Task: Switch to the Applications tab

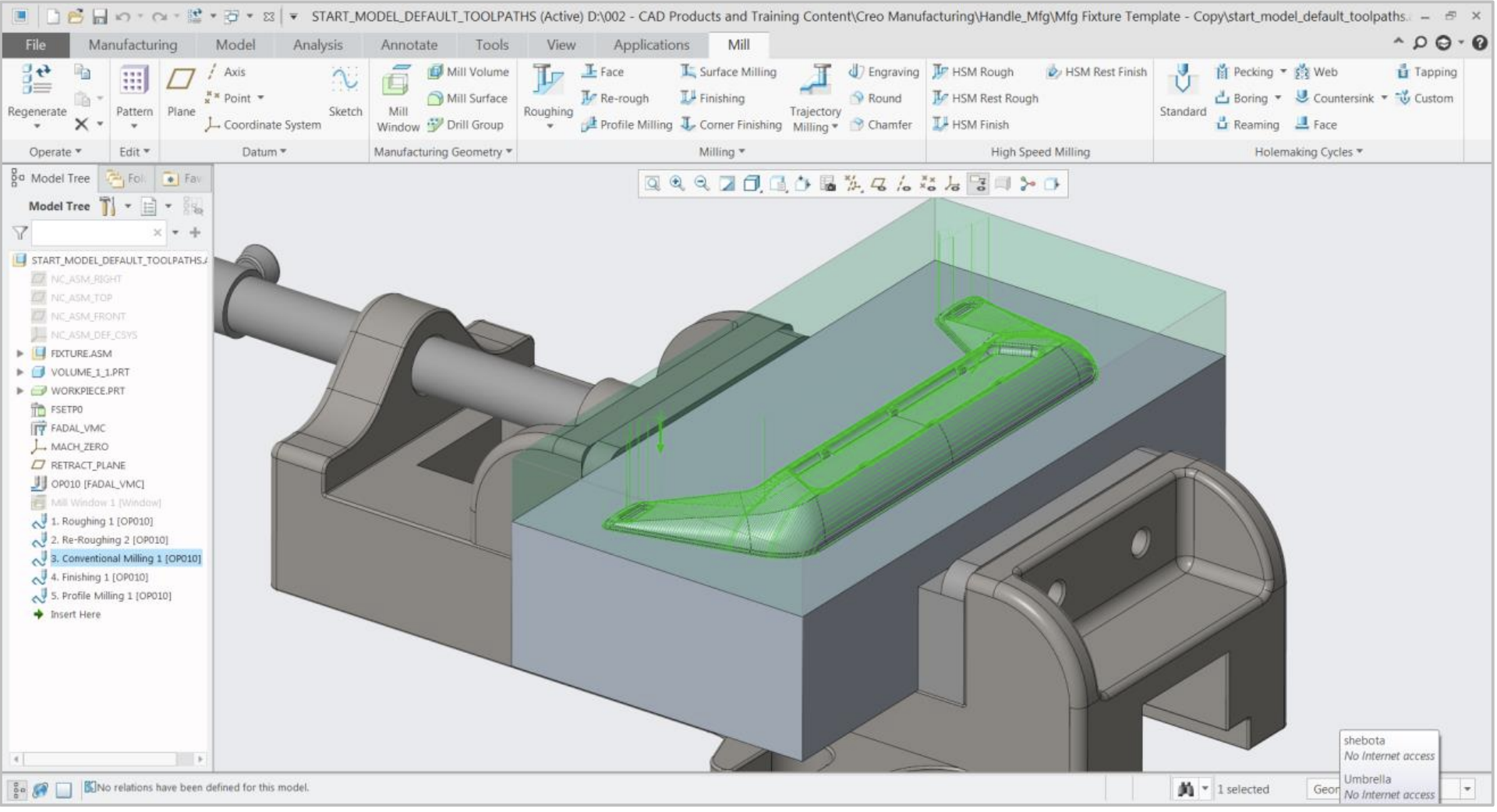Action: pos(651,45)
